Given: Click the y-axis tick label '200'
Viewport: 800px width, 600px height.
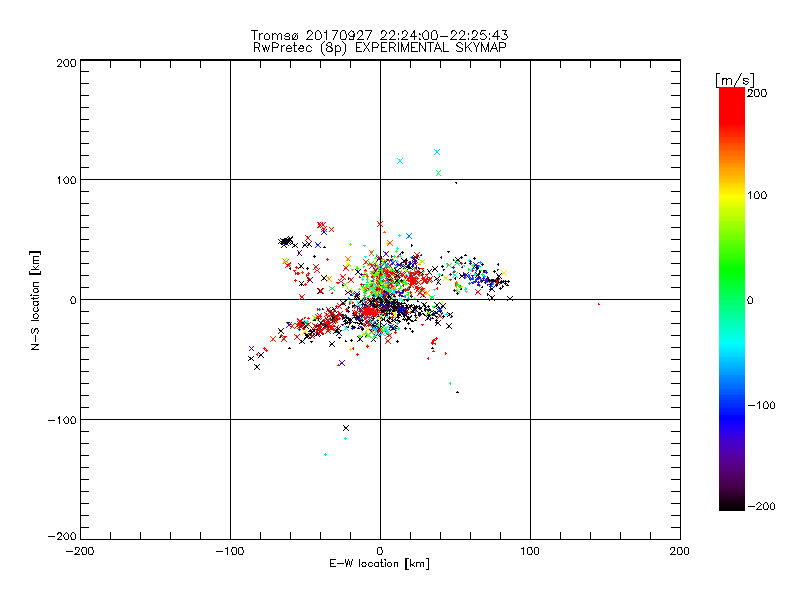Looking at the screenshot, I should click(x=66, y=63).
